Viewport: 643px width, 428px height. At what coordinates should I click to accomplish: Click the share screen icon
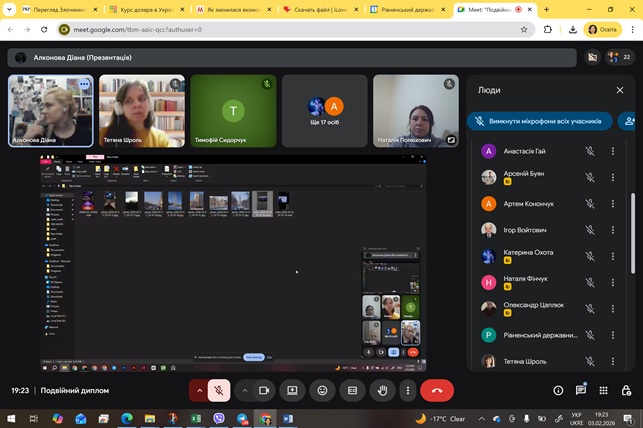pos(293,390)
